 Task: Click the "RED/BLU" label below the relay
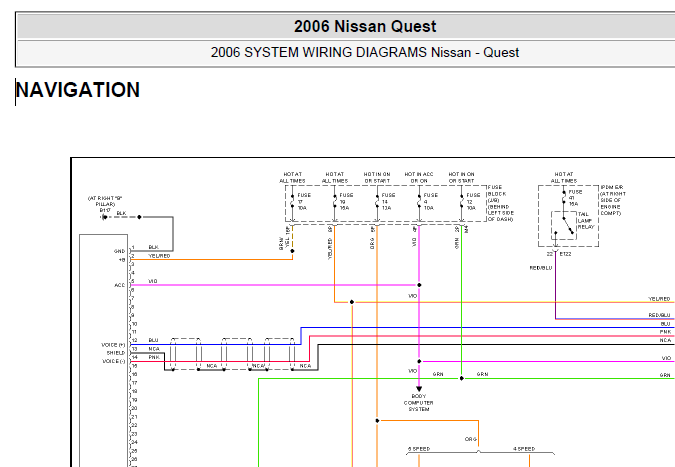point(541,268)
